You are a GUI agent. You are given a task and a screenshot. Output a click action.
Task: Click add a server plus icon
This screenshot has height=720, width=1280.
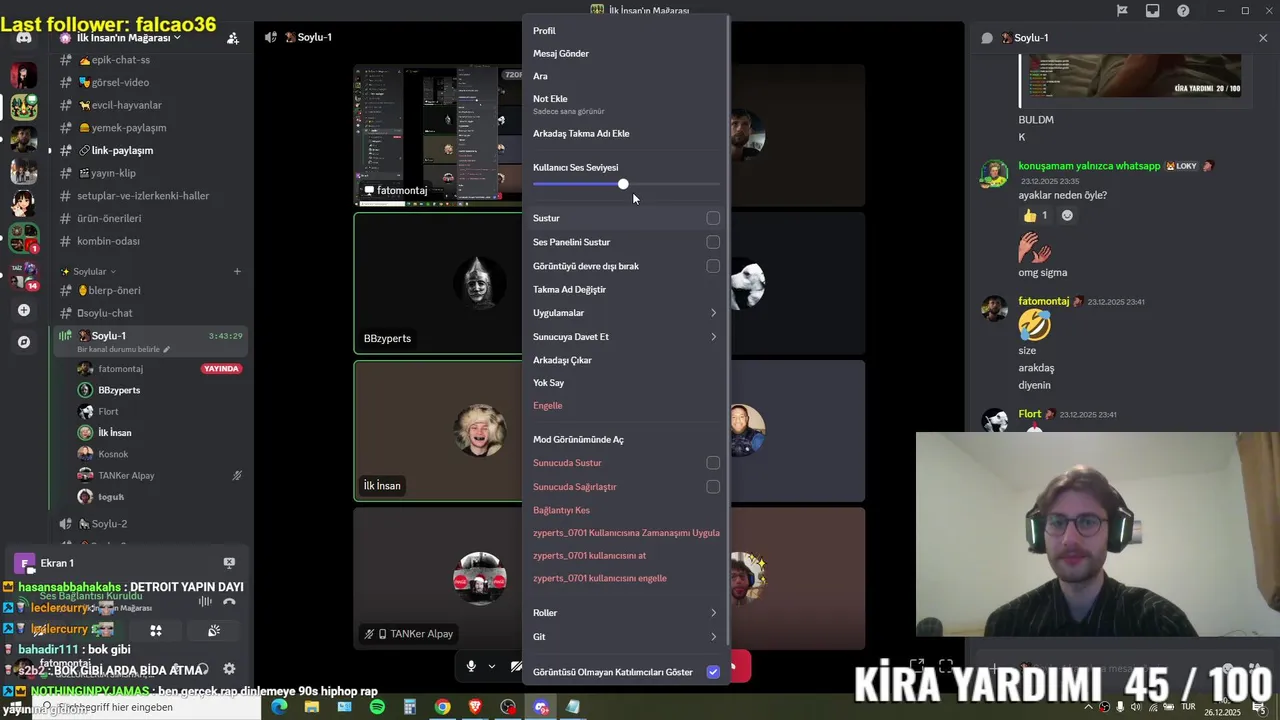[24, 310]
